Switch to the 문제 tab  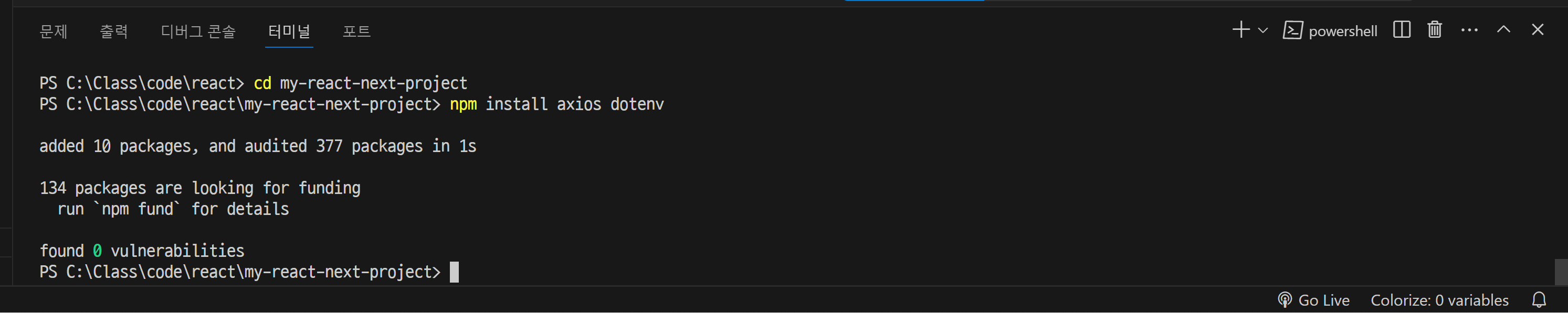tap(54, 31)
